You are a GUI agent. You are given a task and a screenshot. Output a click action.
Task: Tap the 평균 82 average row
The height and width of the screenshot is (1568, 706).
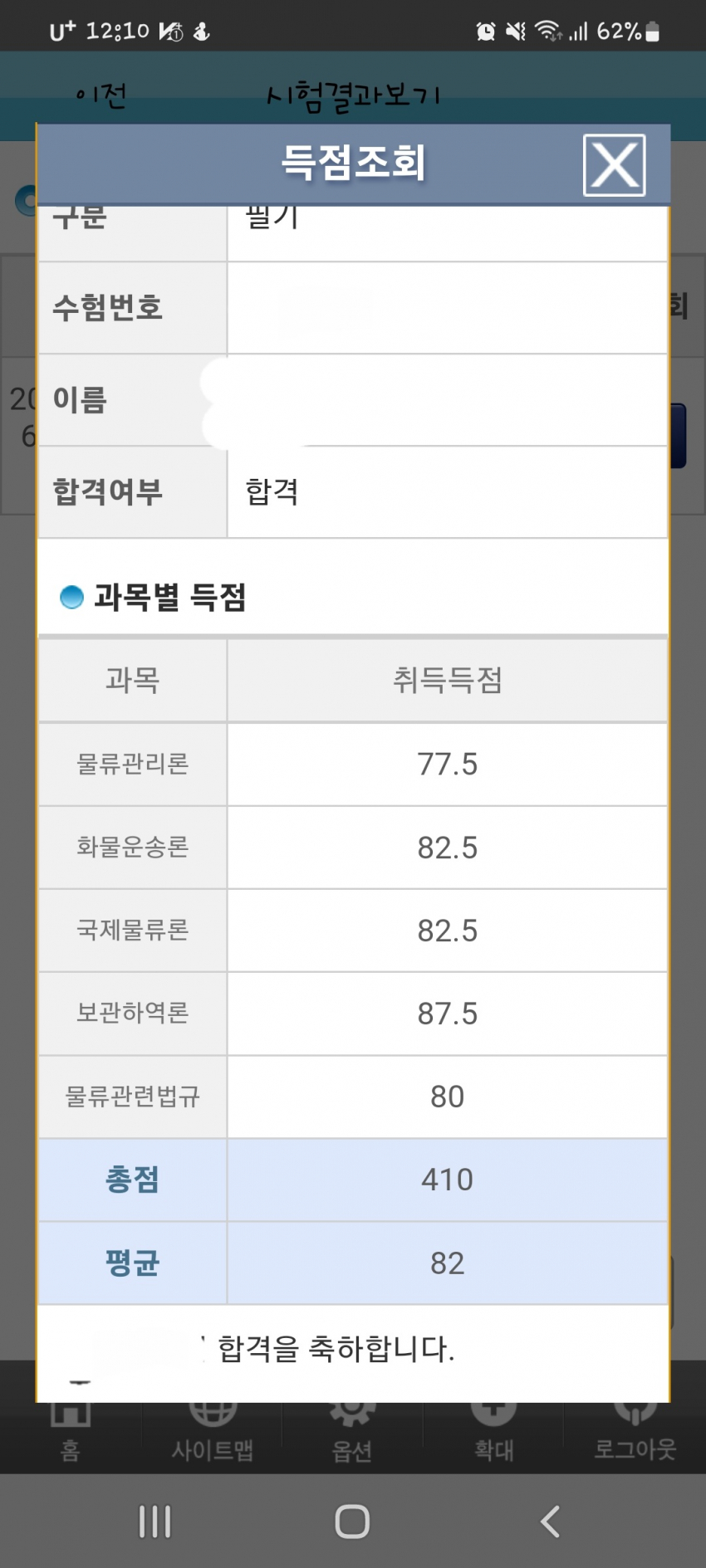click(x=353, y=1263)
